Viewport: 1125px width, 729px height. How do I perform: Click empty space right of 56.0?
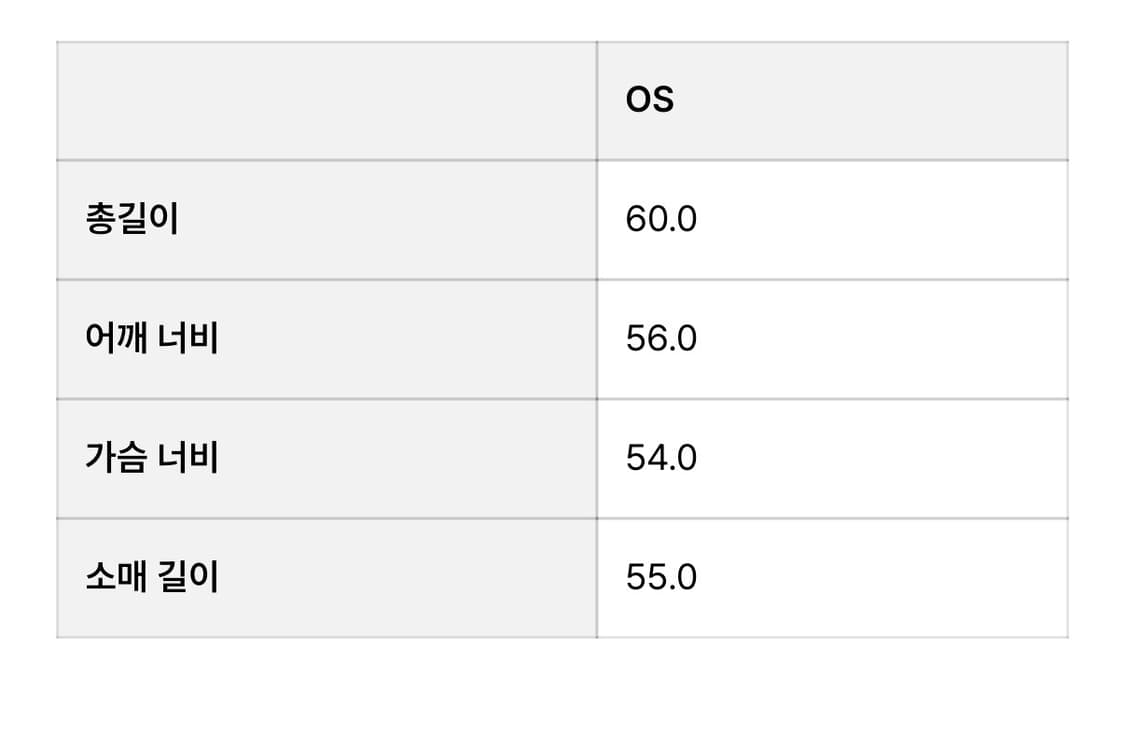(x=880, y=339)
